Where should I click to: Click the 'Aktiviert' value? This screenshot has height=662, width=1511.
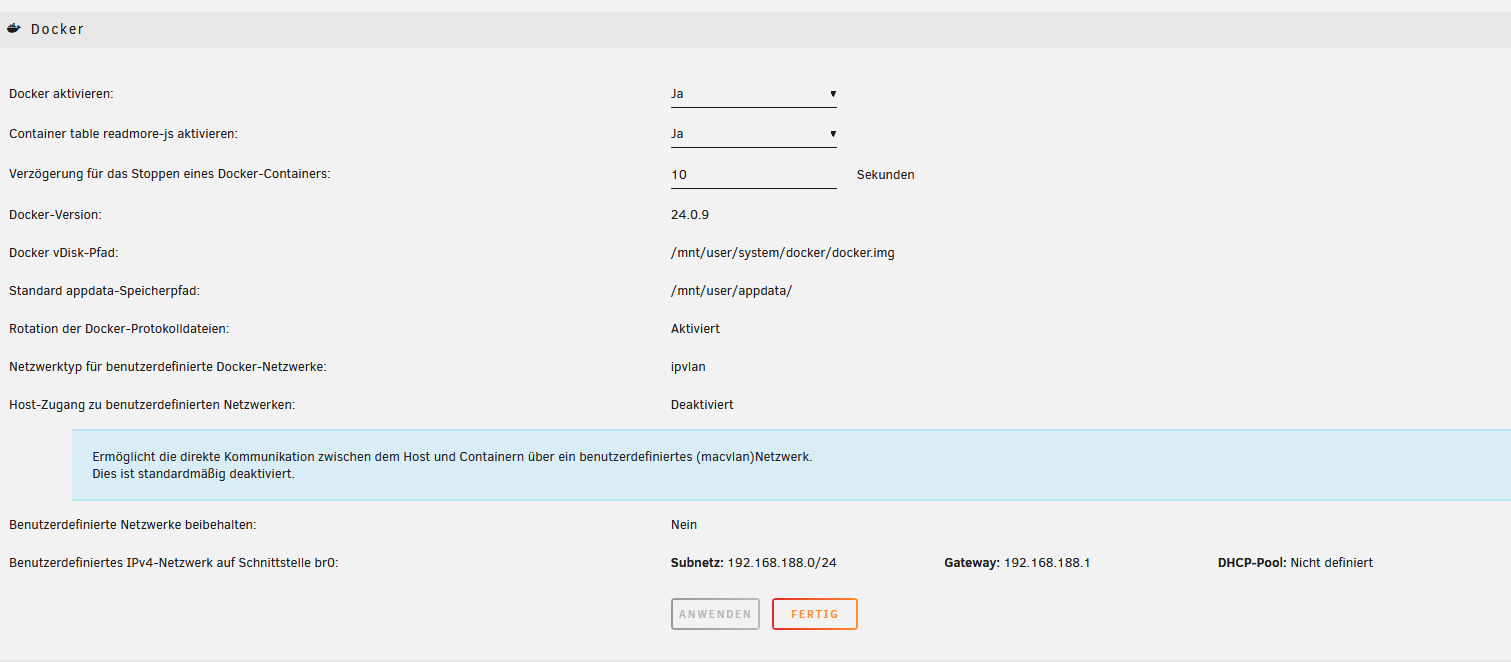click(695, 328)
